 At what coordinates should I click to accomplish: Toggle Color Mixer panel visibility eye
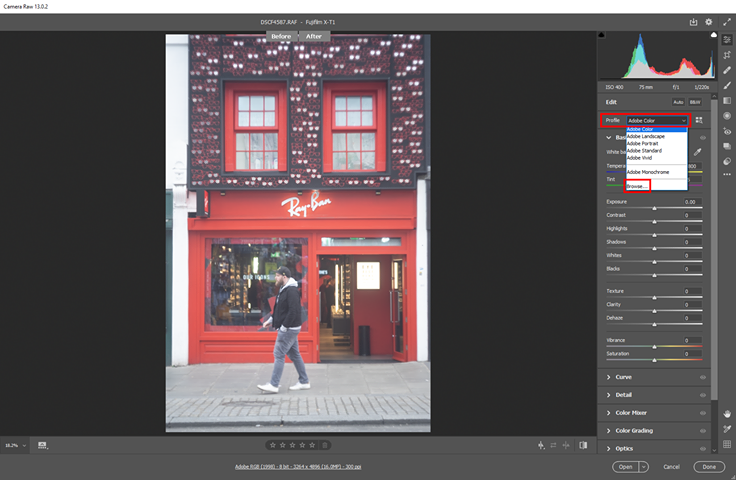703,412
